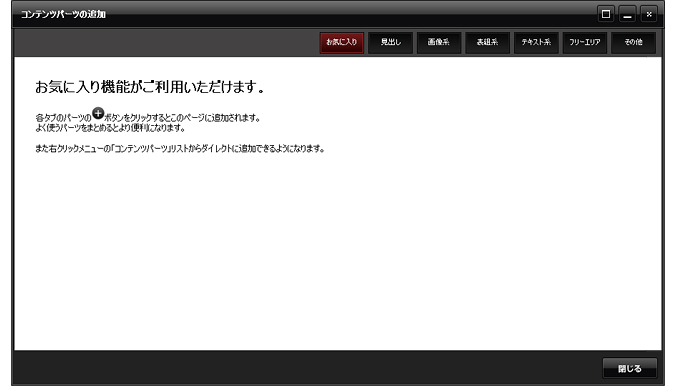675x386 pixels.
Task: Click the コンテンツパーツの追加 title text
Action: click(63, 14)
